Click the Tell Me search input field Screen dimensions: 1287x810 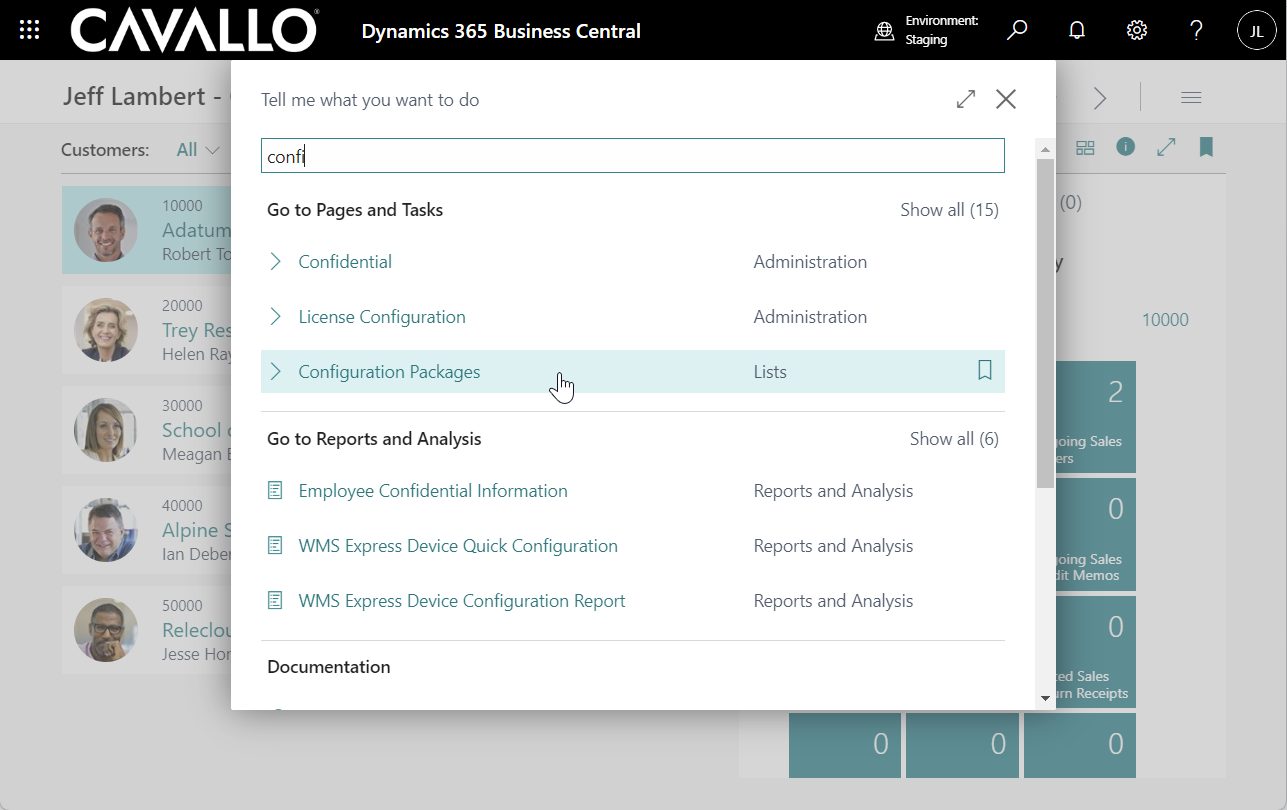click(632, 156)
